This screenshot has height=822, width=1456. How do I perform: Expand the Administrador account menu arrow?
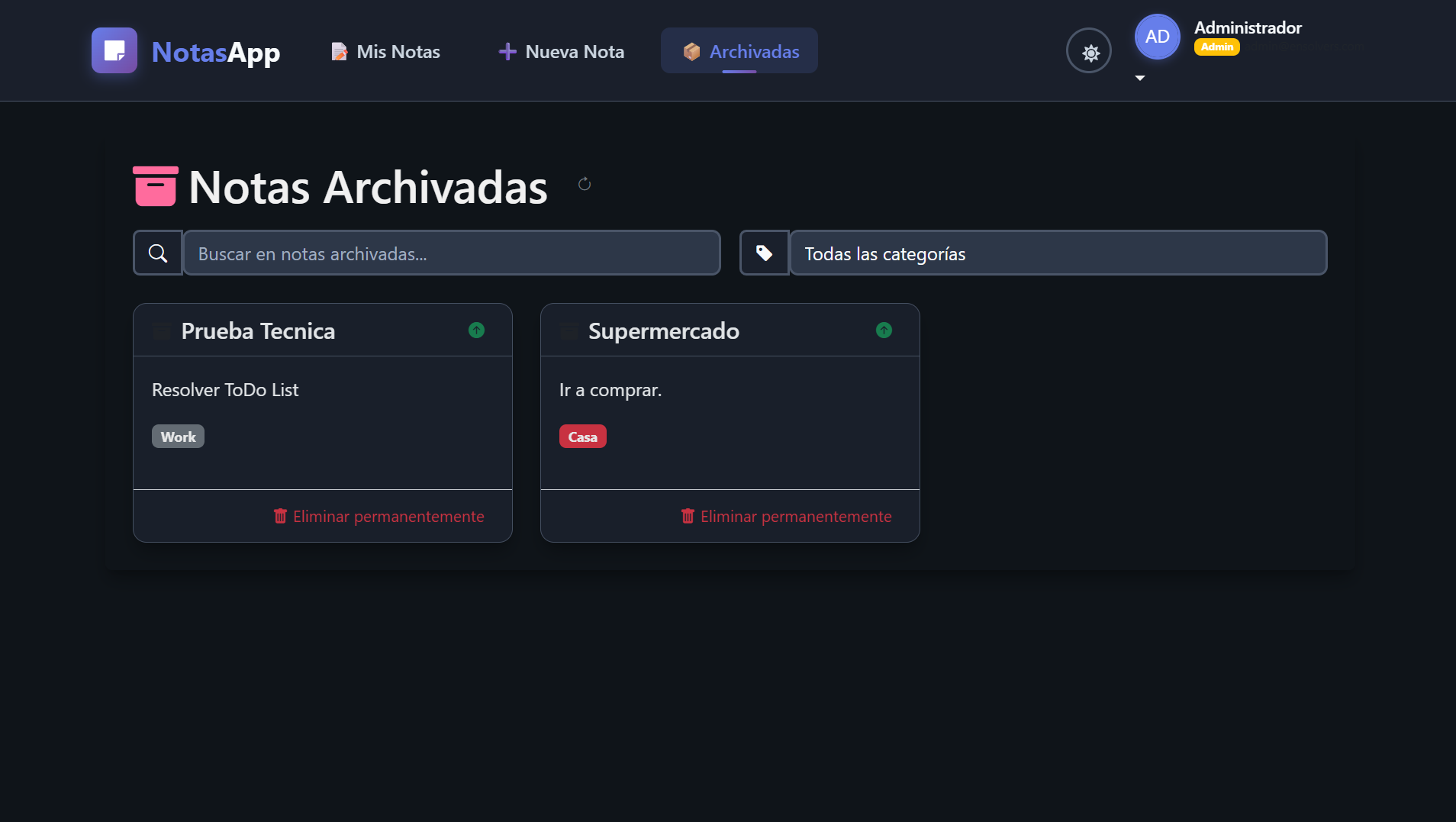1139,77
